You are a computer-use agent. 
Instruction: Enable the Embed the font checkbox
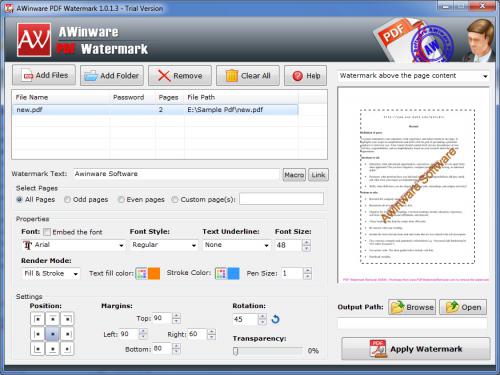tap(47, 232)
